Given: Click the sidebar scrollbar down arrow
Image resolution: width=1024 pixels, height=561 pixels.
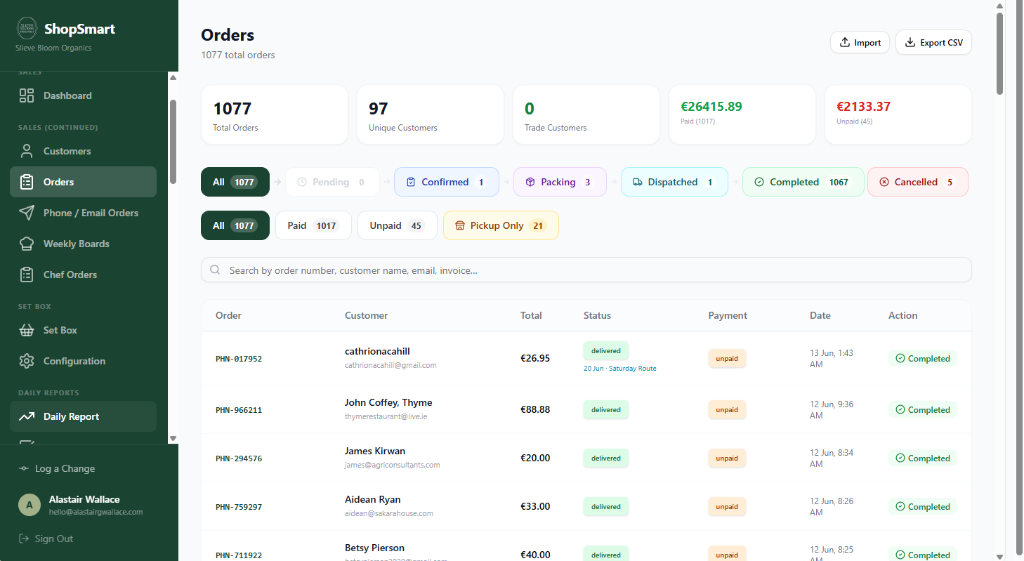Looking at the screenshot, I should pyautogui.click(x=173, y=439).
